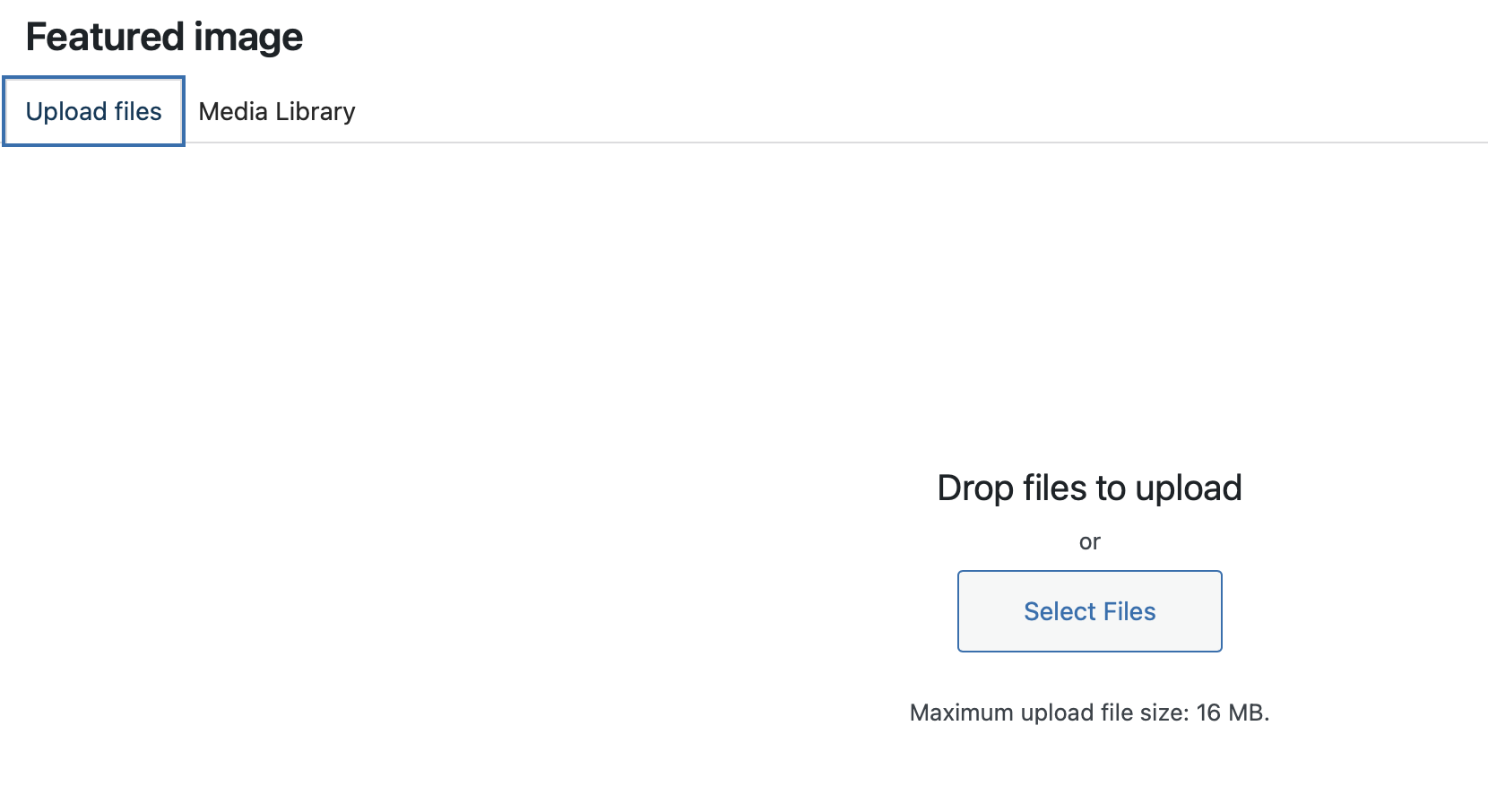Image resolution: width=1488 pixels, height=812 pixels.
Task: Click the Drop files to upload text
Action: 1089,488
